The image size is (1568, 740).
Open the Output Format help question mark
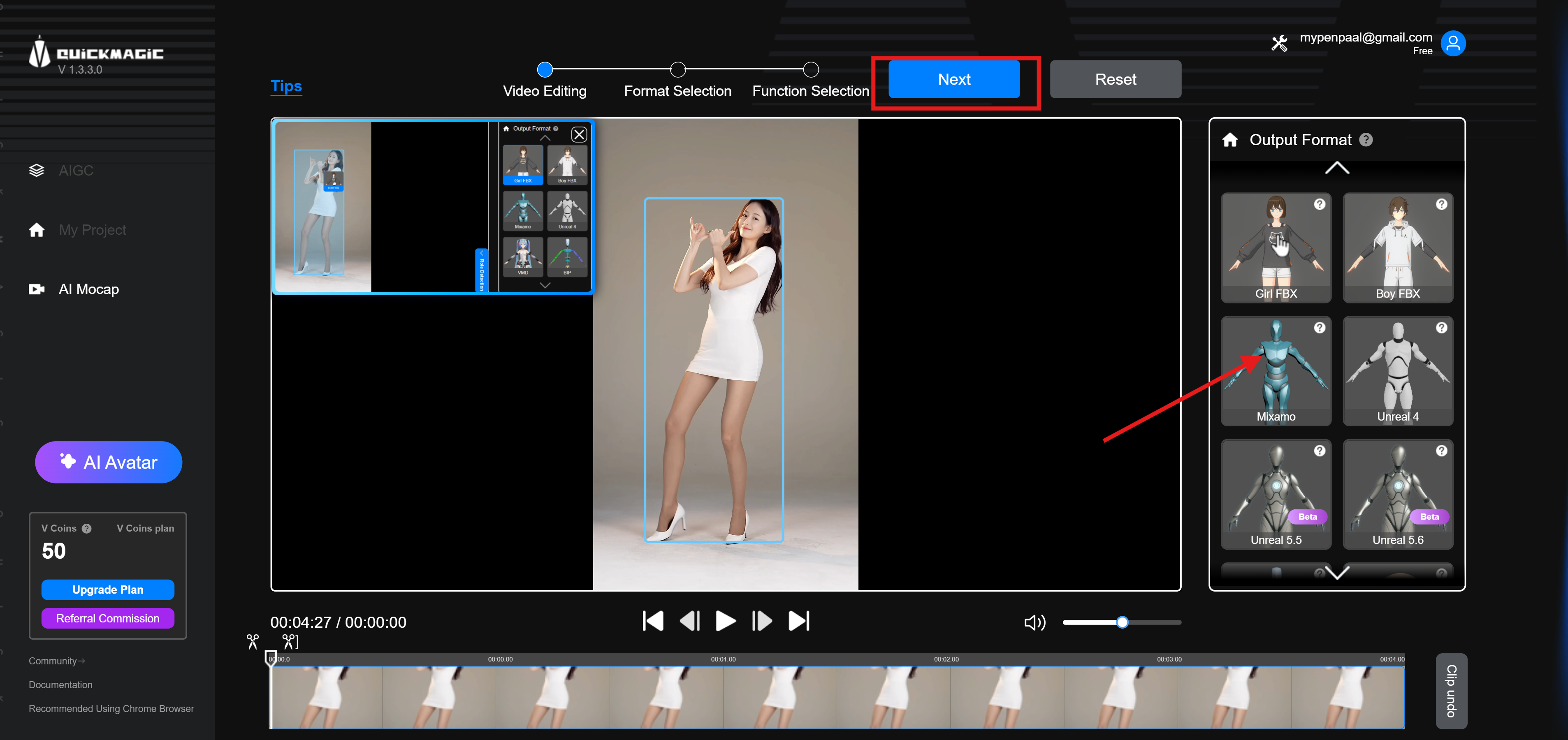[x=1366, y=139]
